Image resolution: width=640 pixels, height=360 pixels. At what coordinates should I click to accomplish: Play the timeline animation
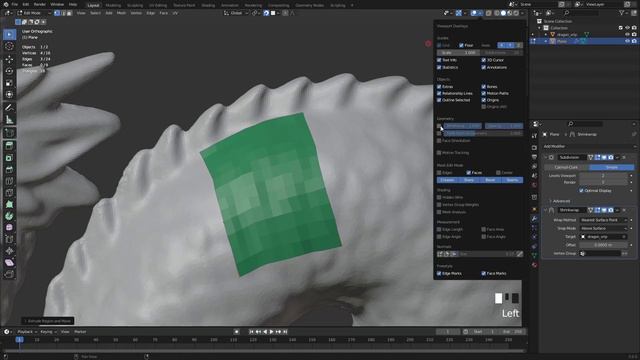[271, 332]
